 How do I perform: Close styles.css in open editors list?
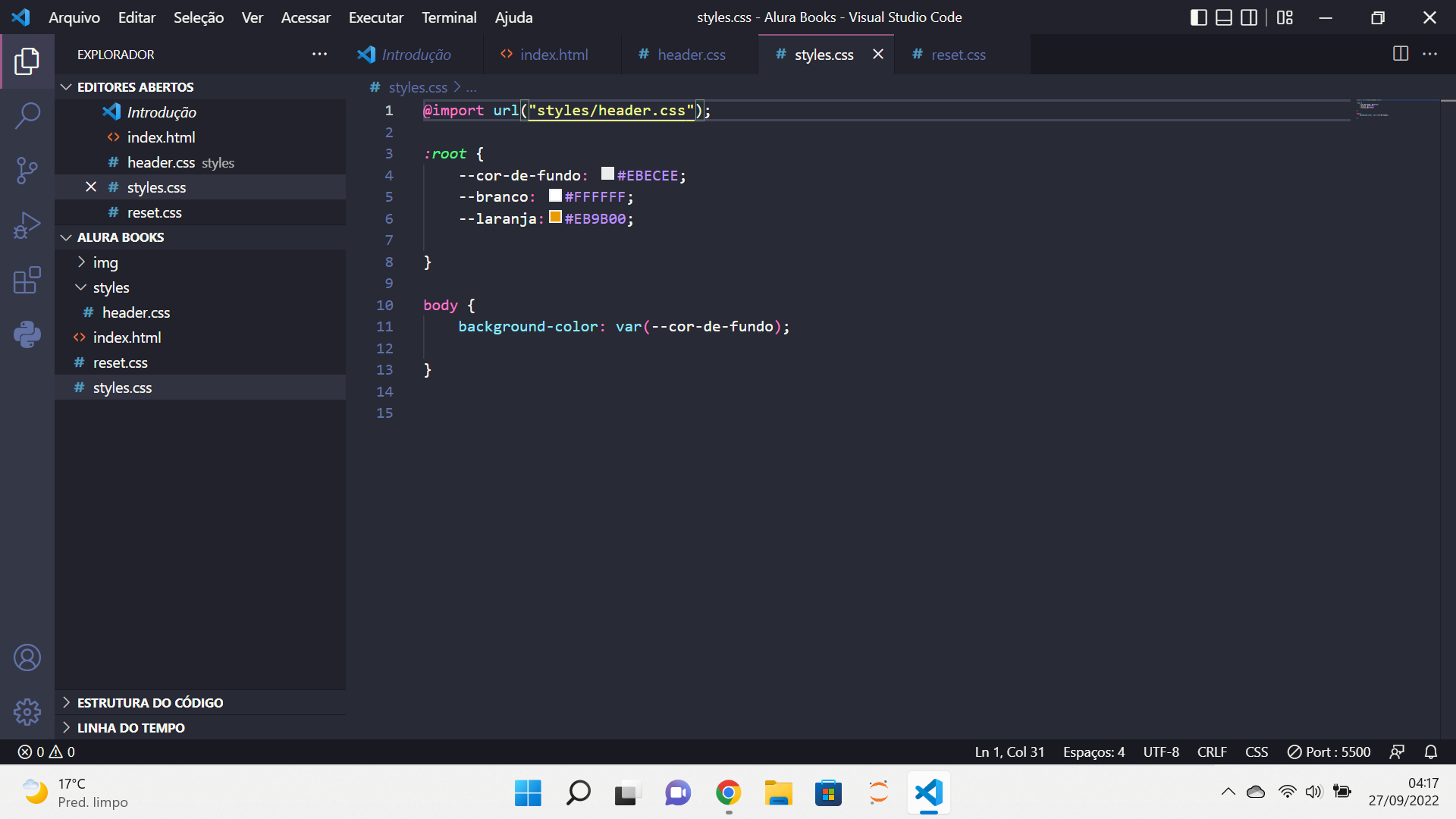91,187
